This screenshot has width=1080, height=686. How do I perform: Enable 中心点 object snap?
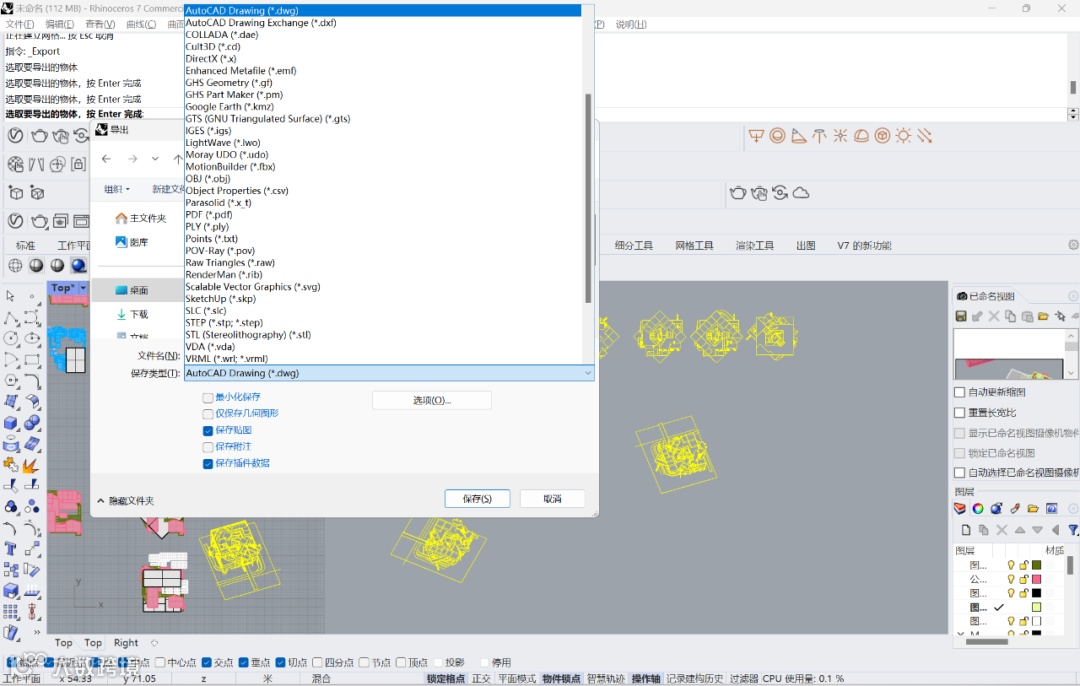tap(160, 662)
